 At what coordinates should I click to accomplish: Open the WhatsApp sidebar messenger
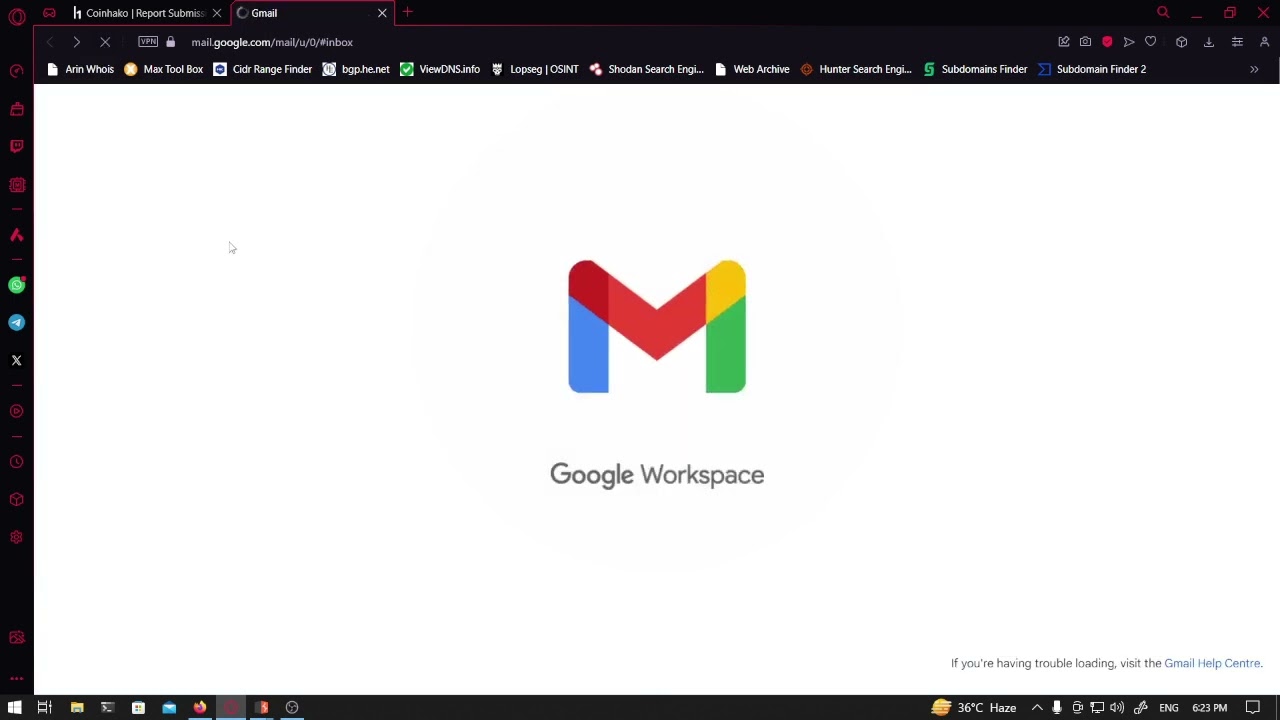point(17,285)
